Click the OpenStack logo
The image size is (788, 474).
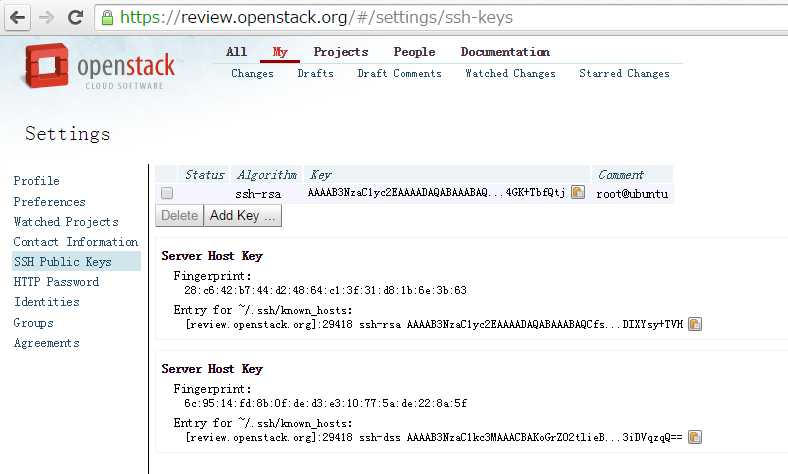pos(100,66)
